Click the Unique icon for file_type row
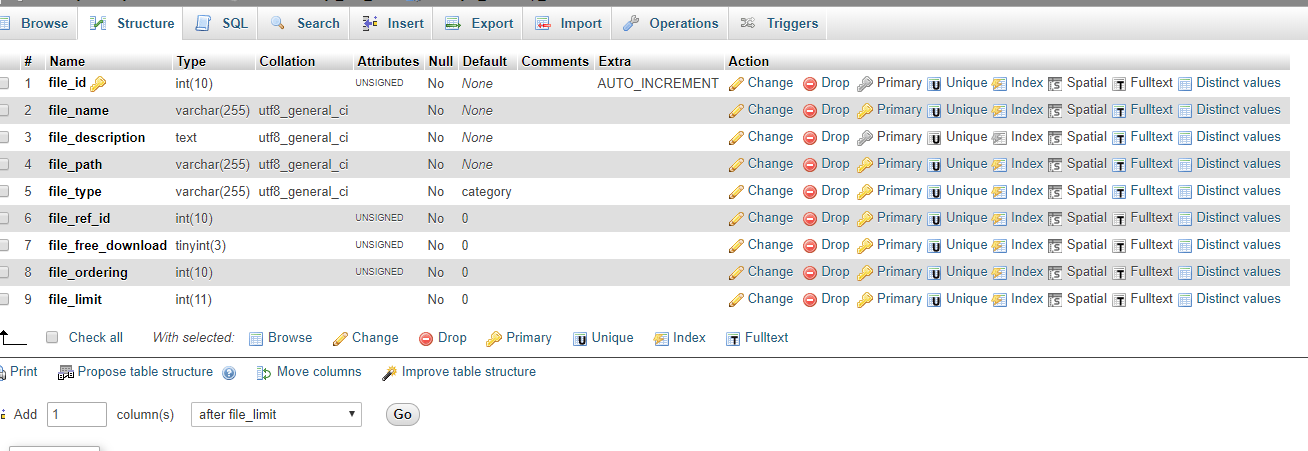 (934, 192)
